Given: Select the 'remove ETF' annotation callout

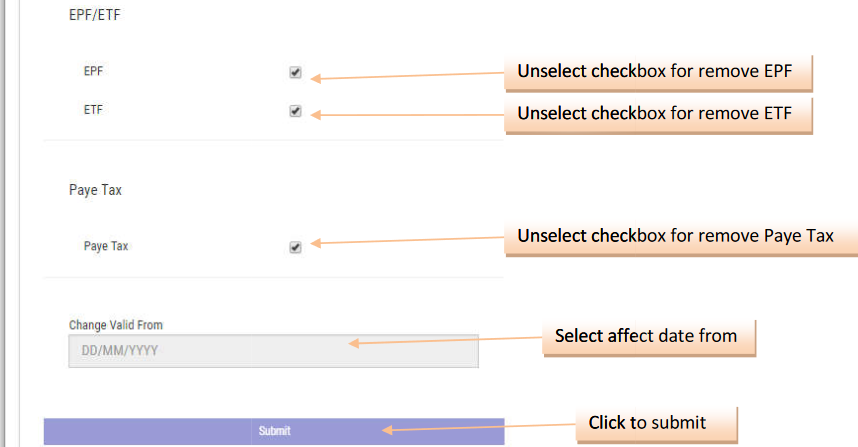Looking at the screenshot, I should pyautogui.click(x=660, y=114).
